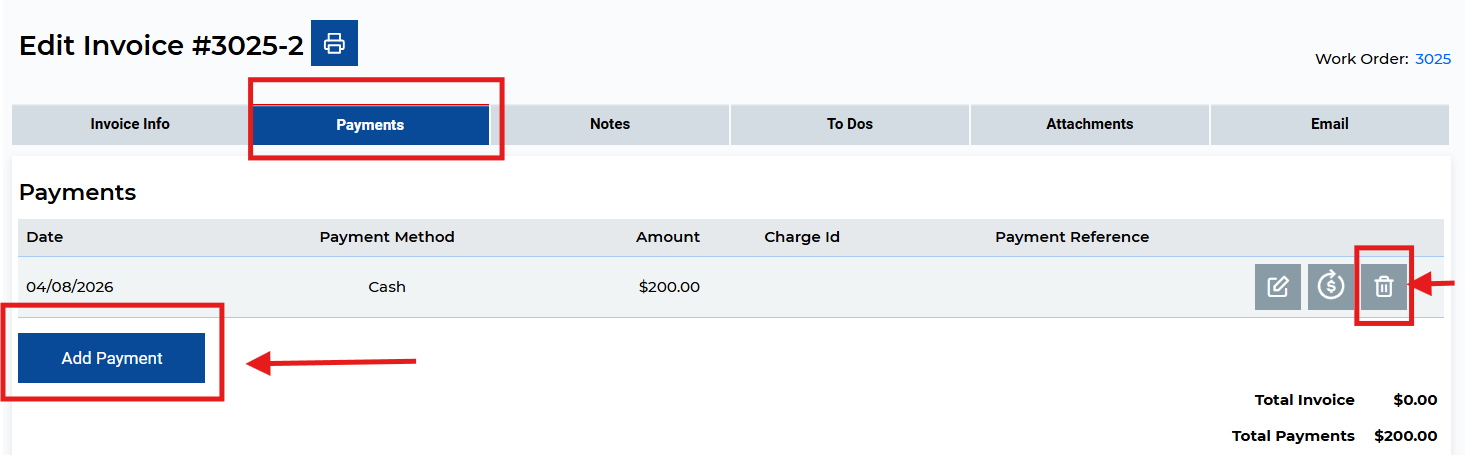The image size is (1465, 455).
Task: Switch to the Invoice Info tab
Action: pos(130,124)
